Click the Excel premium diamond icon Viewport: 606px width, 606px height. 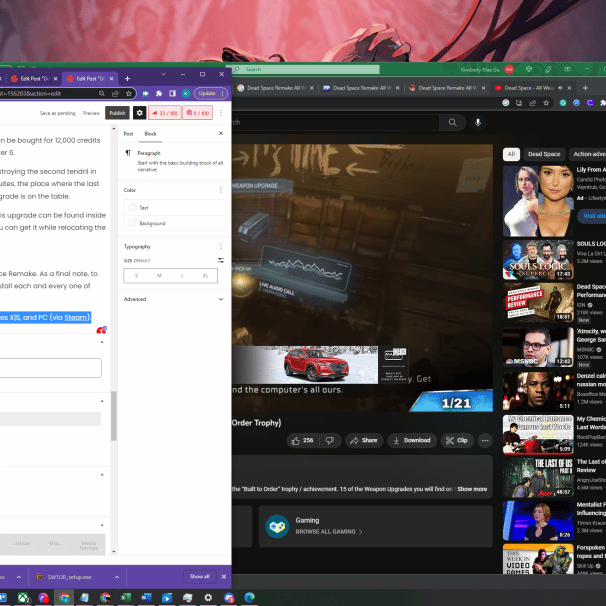[529, 69]
